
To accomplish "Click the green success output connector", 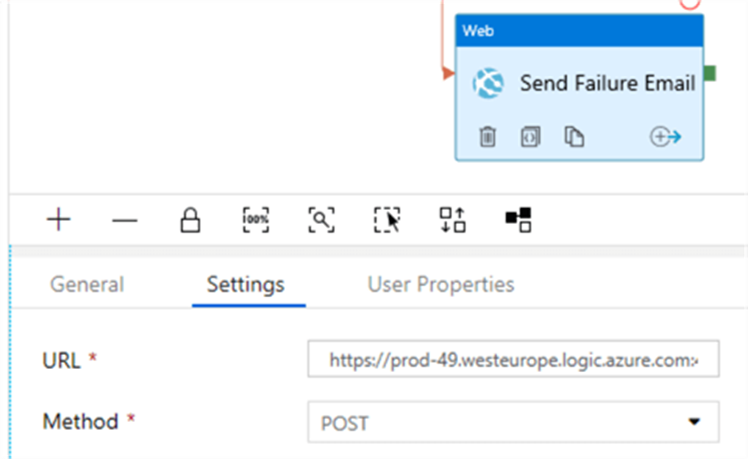I will (710, 73).
